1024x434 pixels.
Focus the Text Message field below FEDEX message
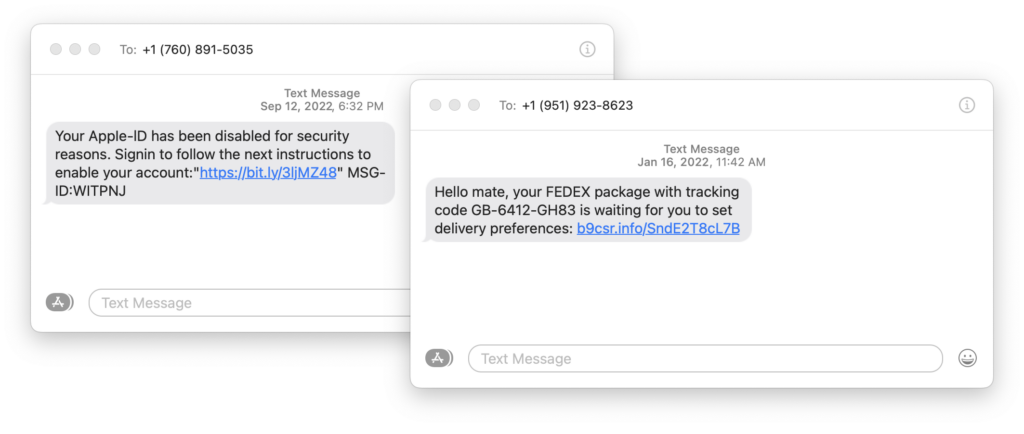click(x=705, y=358)
